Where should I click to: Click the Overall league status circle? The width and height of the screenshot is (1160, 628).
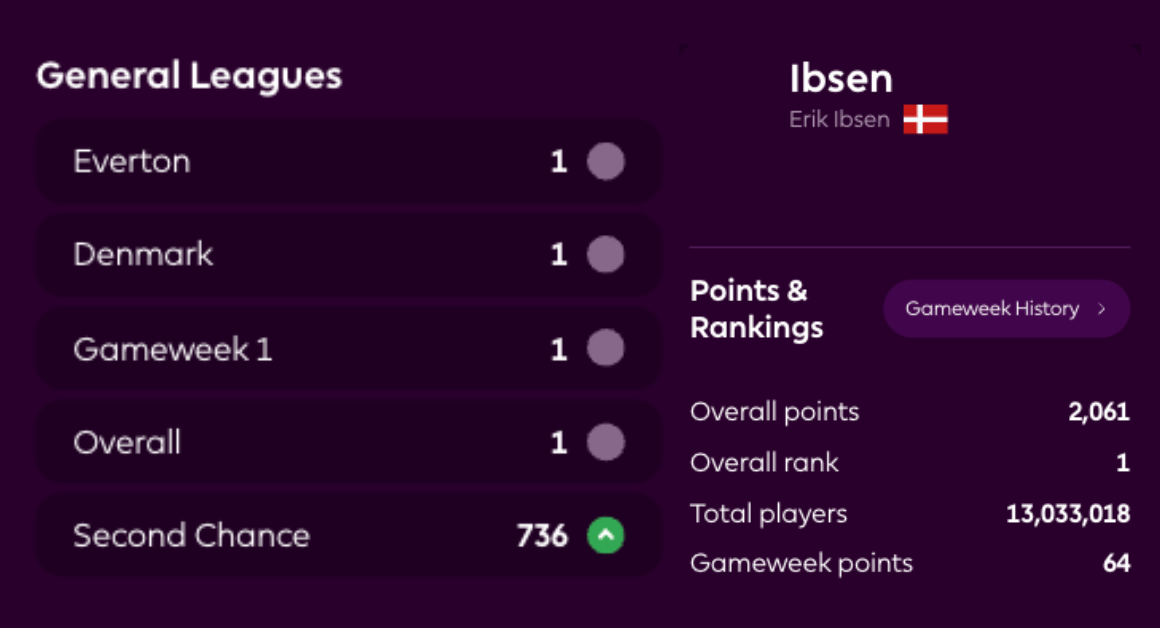click(x=605, y=442)
